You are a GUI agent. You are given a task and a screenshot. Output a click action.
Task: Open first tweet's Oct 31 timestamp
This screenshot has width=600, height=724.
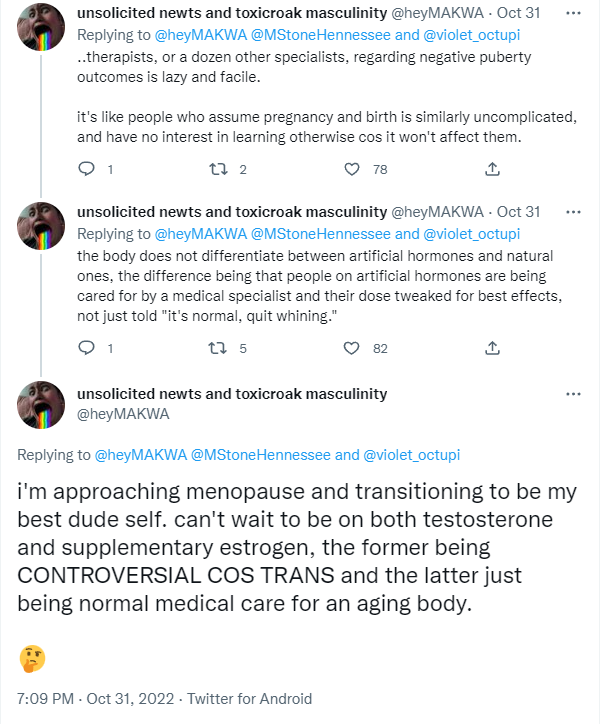click(x=518, y=13)
